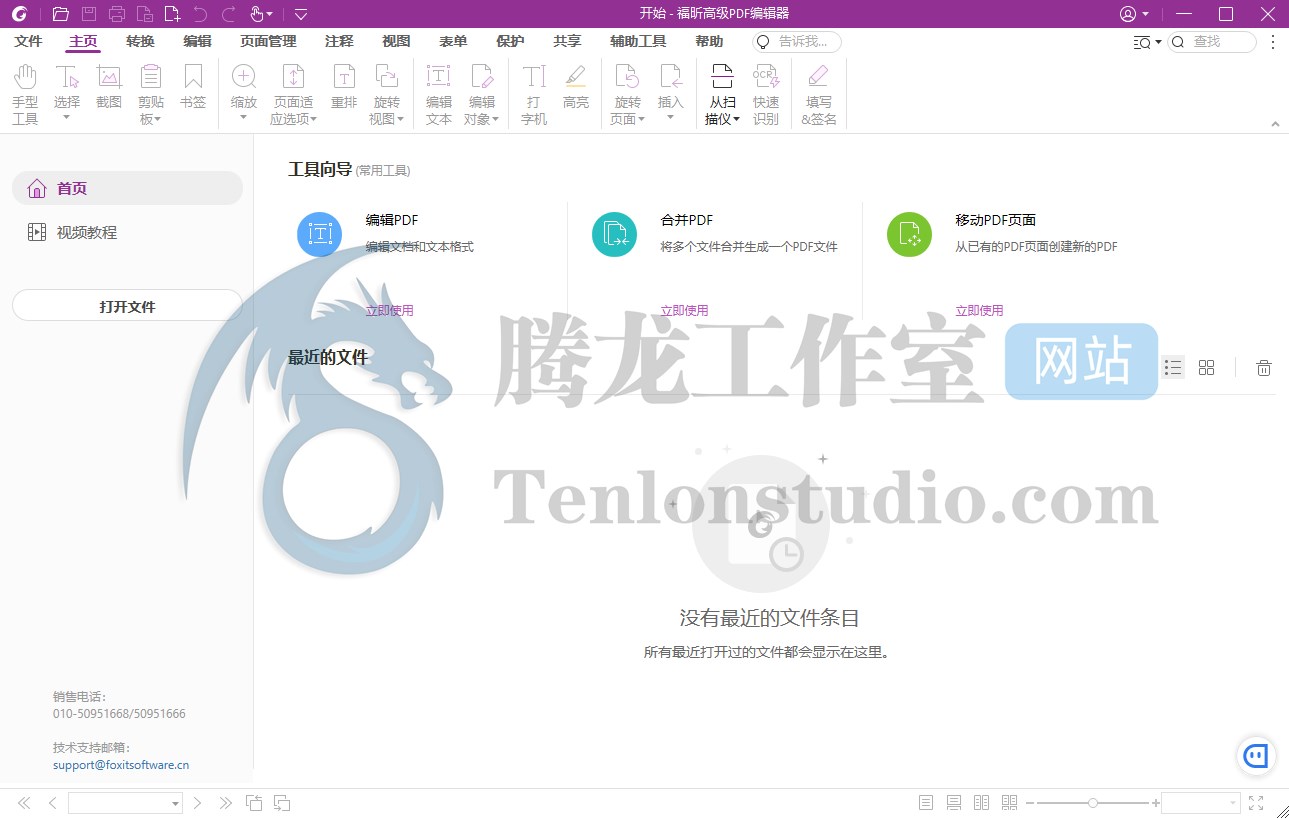The image size is (1289, 818).
Task: Enable single page view mode
Action: (x=926, y=803)
